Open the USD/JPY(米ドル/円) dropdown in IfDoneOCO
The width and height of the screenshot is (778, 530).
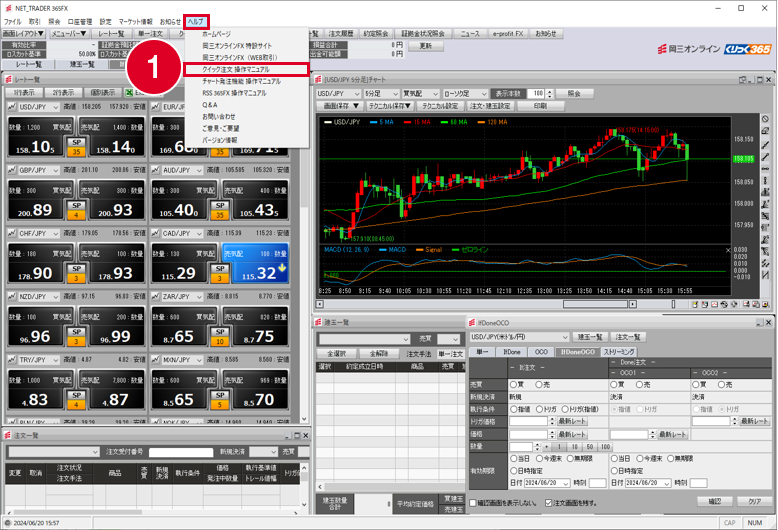click(x=519, y=337)
